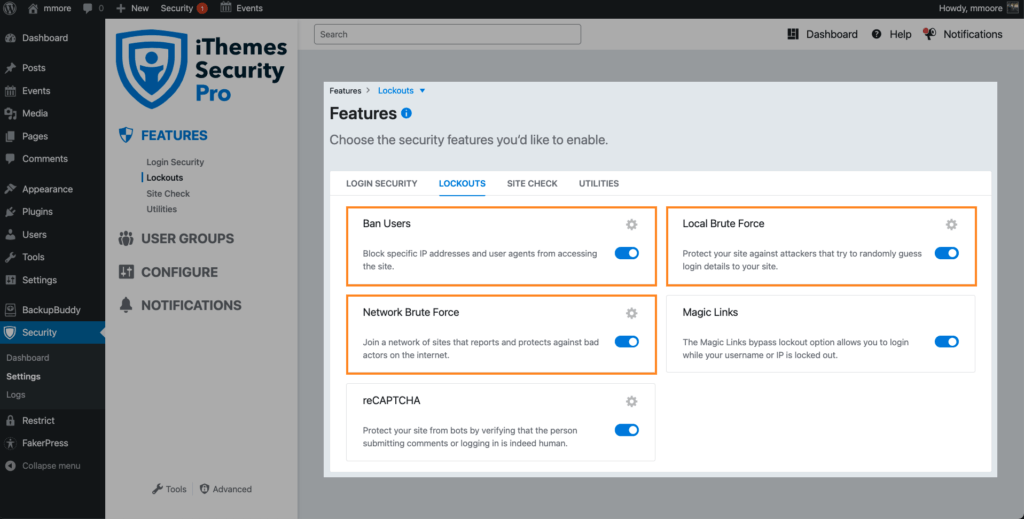Click the Notifications icon in header
1024x519 pixels.
pos(929,34)
